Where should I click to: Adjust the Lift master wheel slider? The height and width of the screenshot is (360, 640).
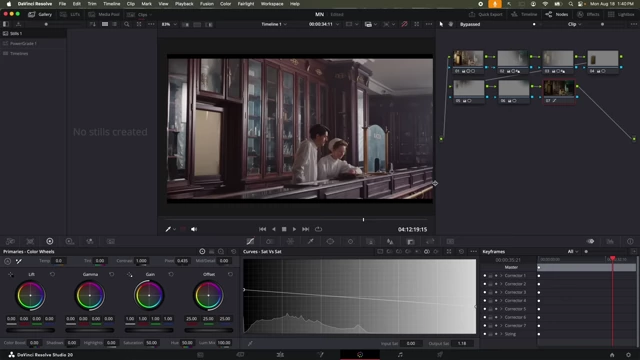point(30,330)
